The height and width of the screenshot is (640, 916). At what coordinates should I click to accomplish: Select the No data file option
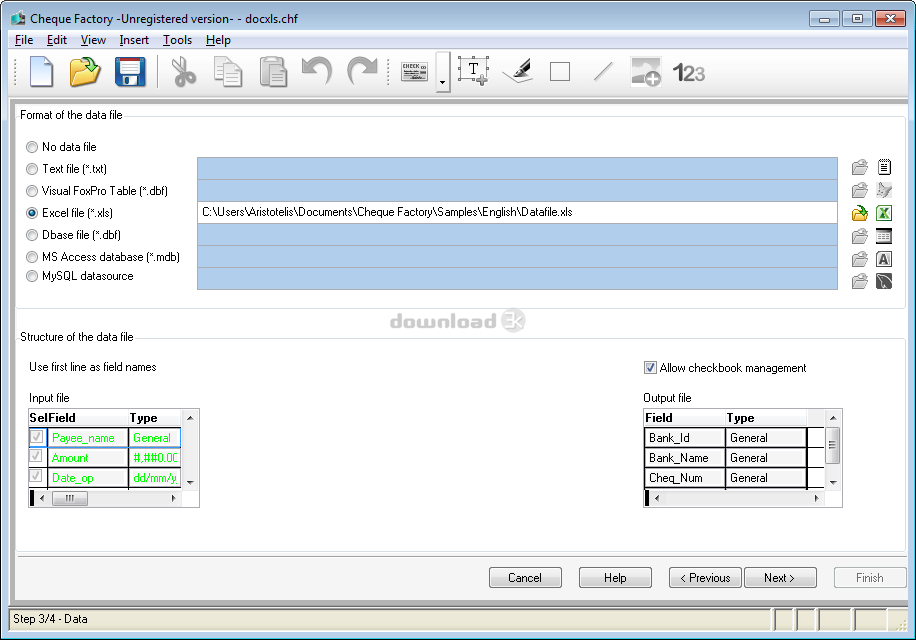32,147
